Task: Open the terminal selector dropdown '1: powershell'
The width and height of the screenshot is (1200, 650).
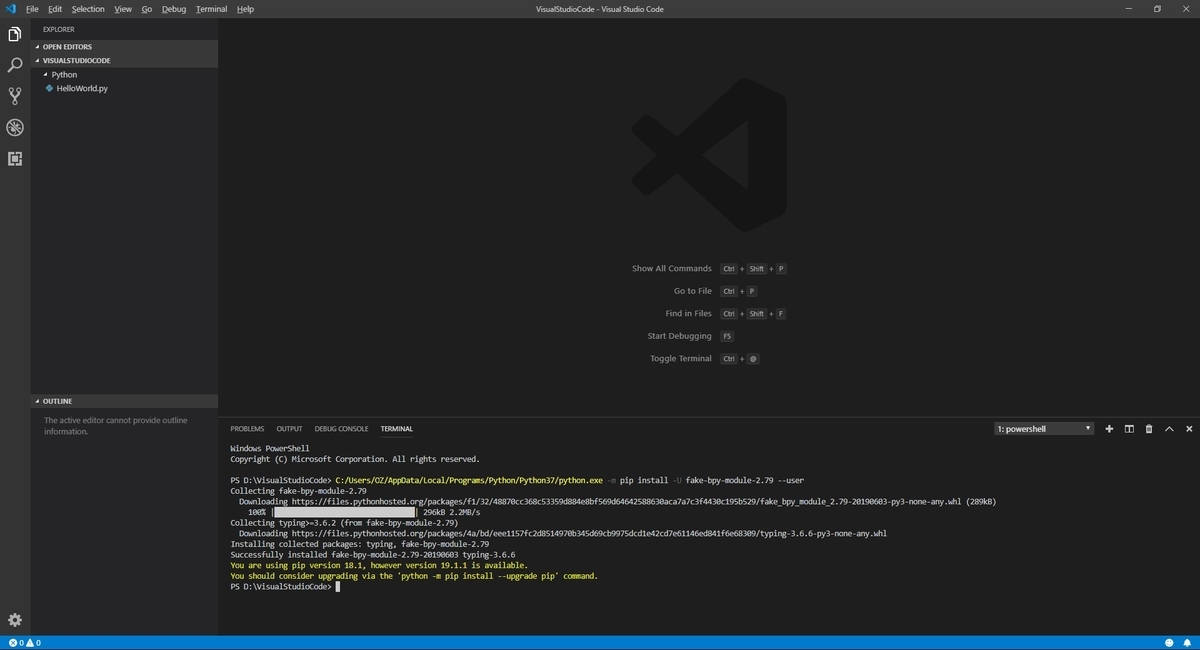Action: [x=1044, y=429]
